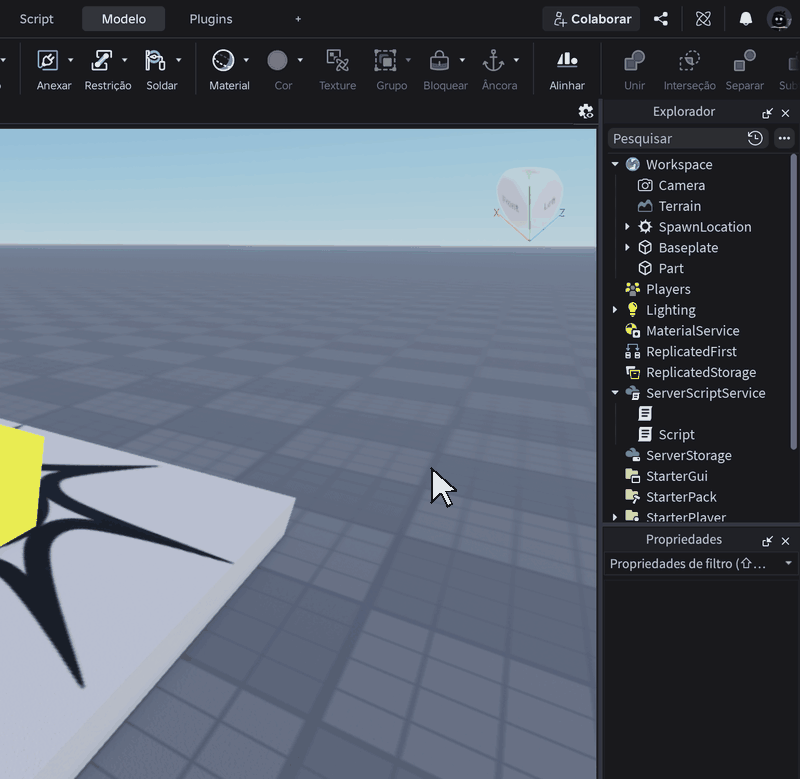
Task: Switch to the Script tab
Action: click(36, 19)
